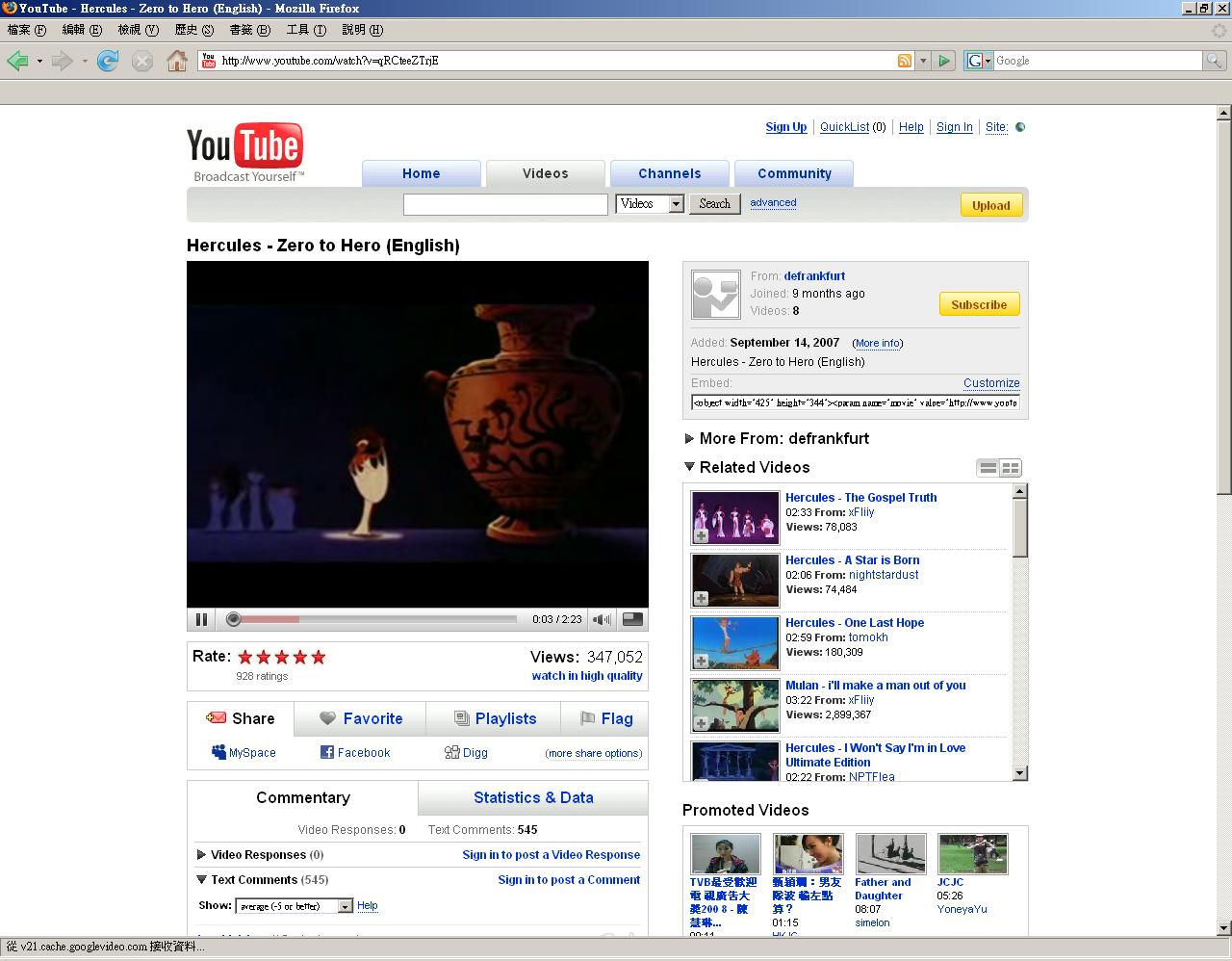Select the Playlists tab
The width and height of the screenshot is (1232, 961).
pyautogui.click(x=495, y=718)
